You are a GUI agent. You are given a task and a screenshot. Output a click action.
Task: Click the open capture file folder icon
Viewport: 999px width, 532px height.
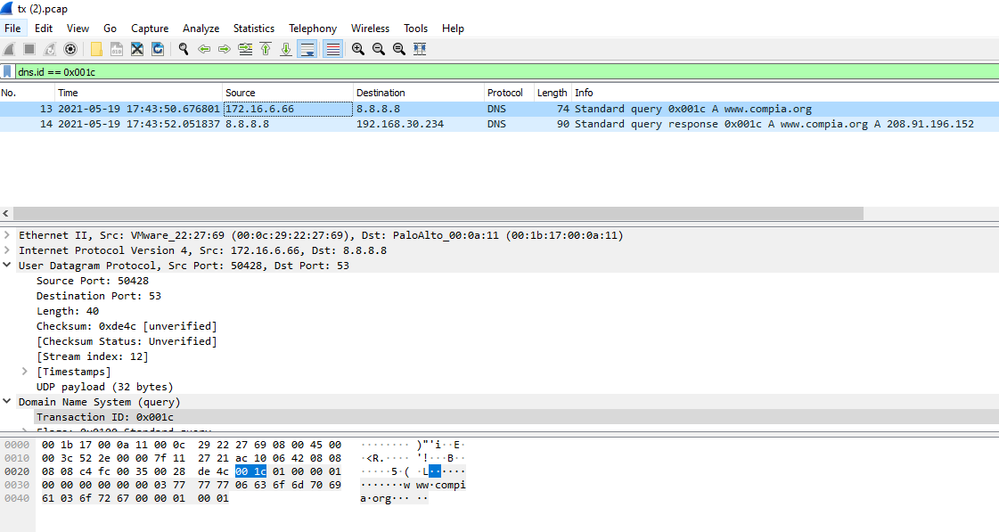coord(96,49)
